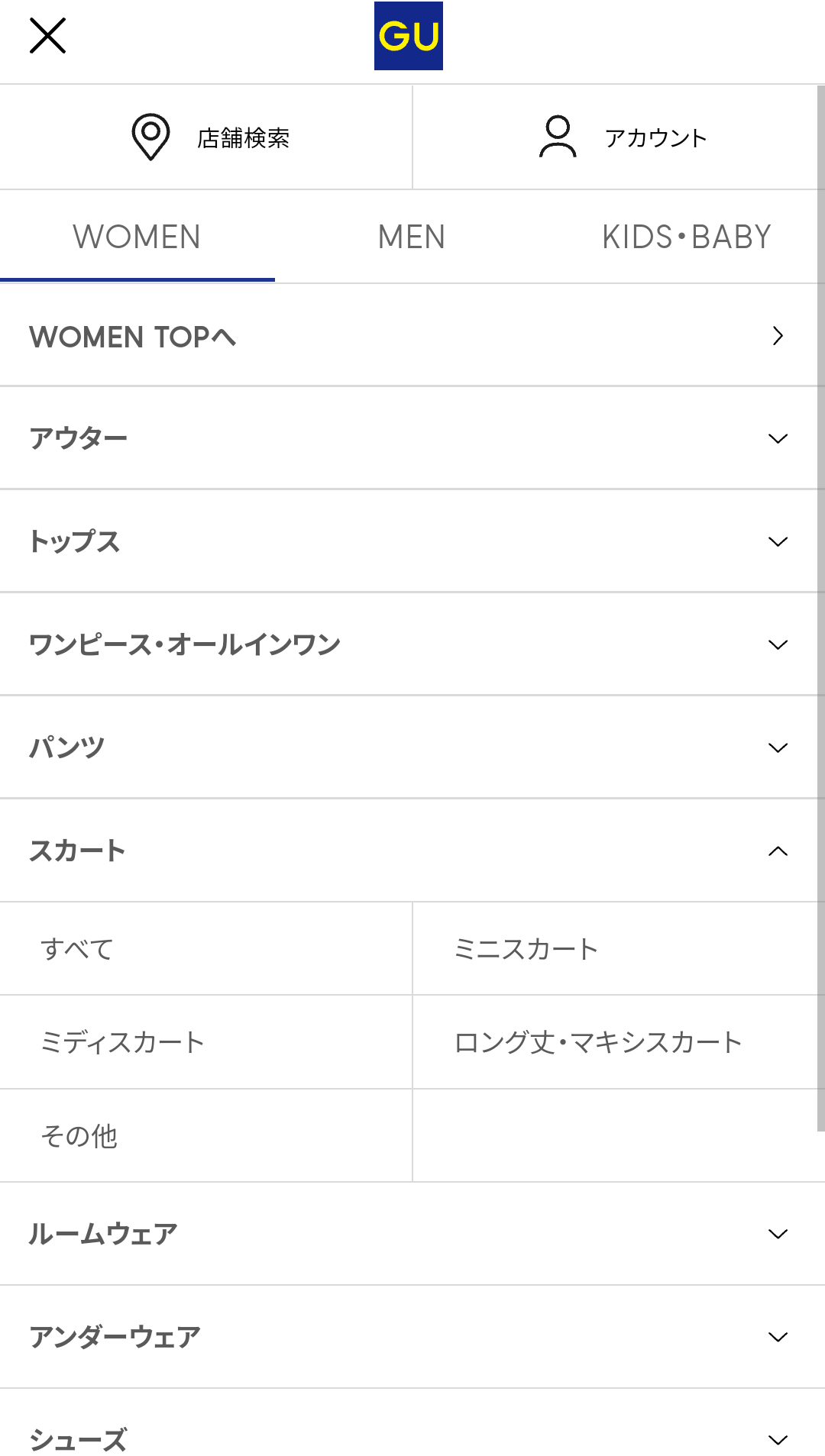
Task: Expand the アウター category
Action: (778, 439)
